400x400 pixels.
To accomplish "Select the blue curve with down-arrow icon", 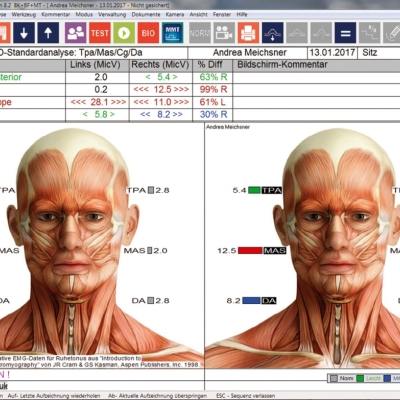I will click(x=273, y=33).
